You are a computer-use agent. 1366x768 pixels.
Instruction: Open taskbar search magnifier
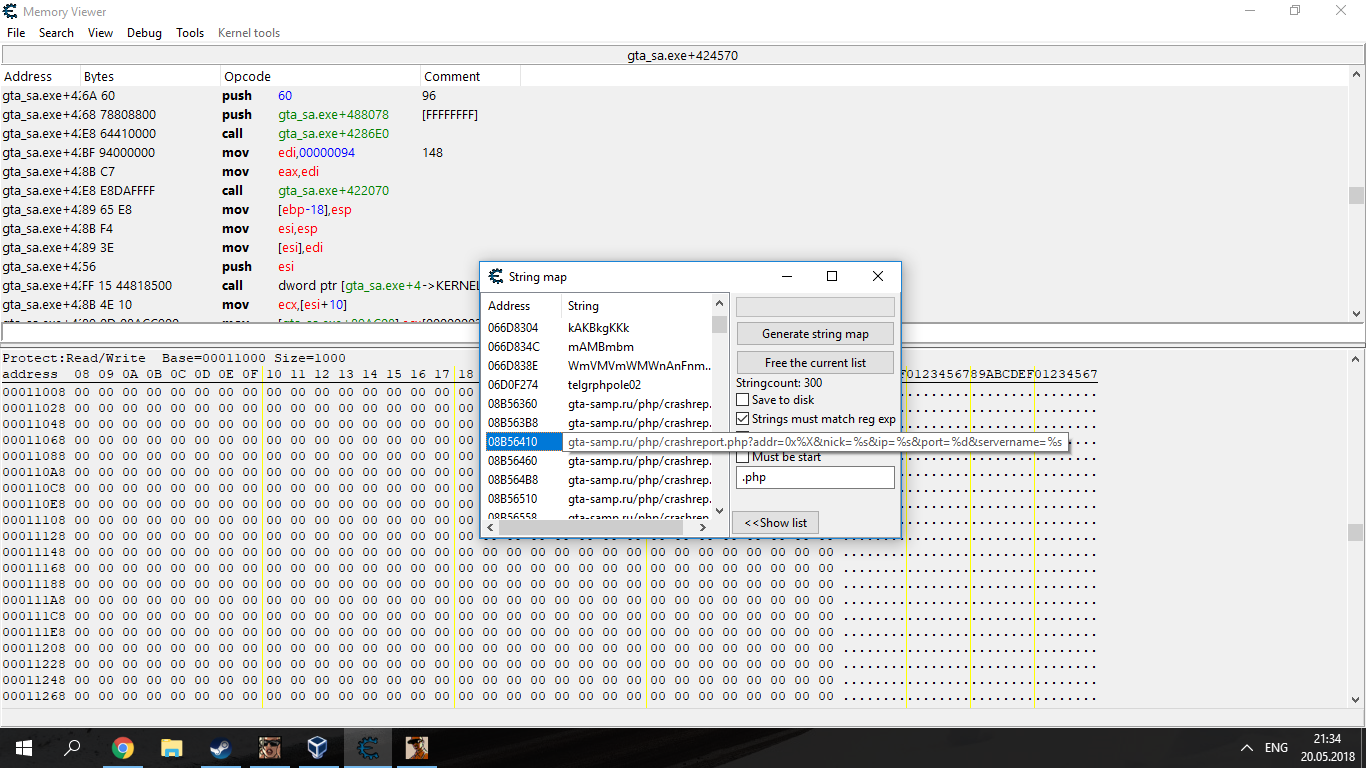pos(72,747)
